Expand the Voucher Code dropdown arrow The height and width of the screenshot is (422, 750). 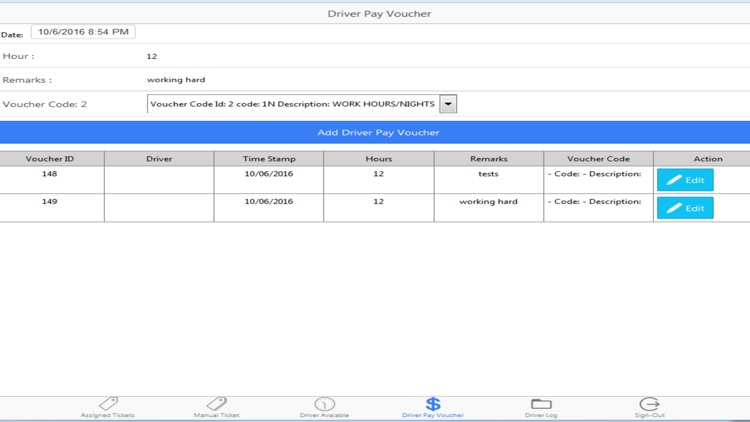click(448, 104)
